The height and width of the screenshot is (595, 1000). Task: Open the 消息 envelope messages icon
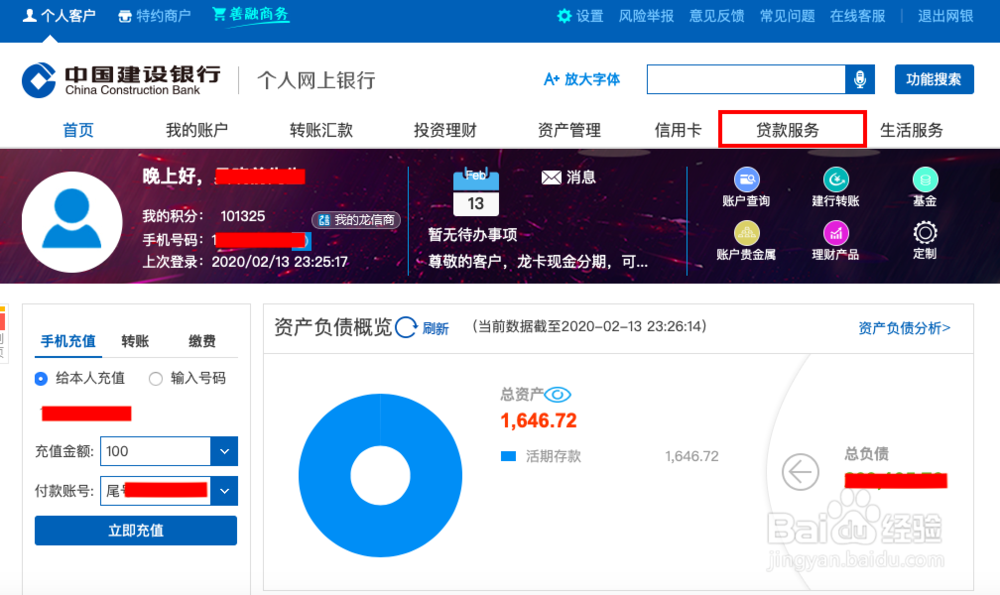552,177
